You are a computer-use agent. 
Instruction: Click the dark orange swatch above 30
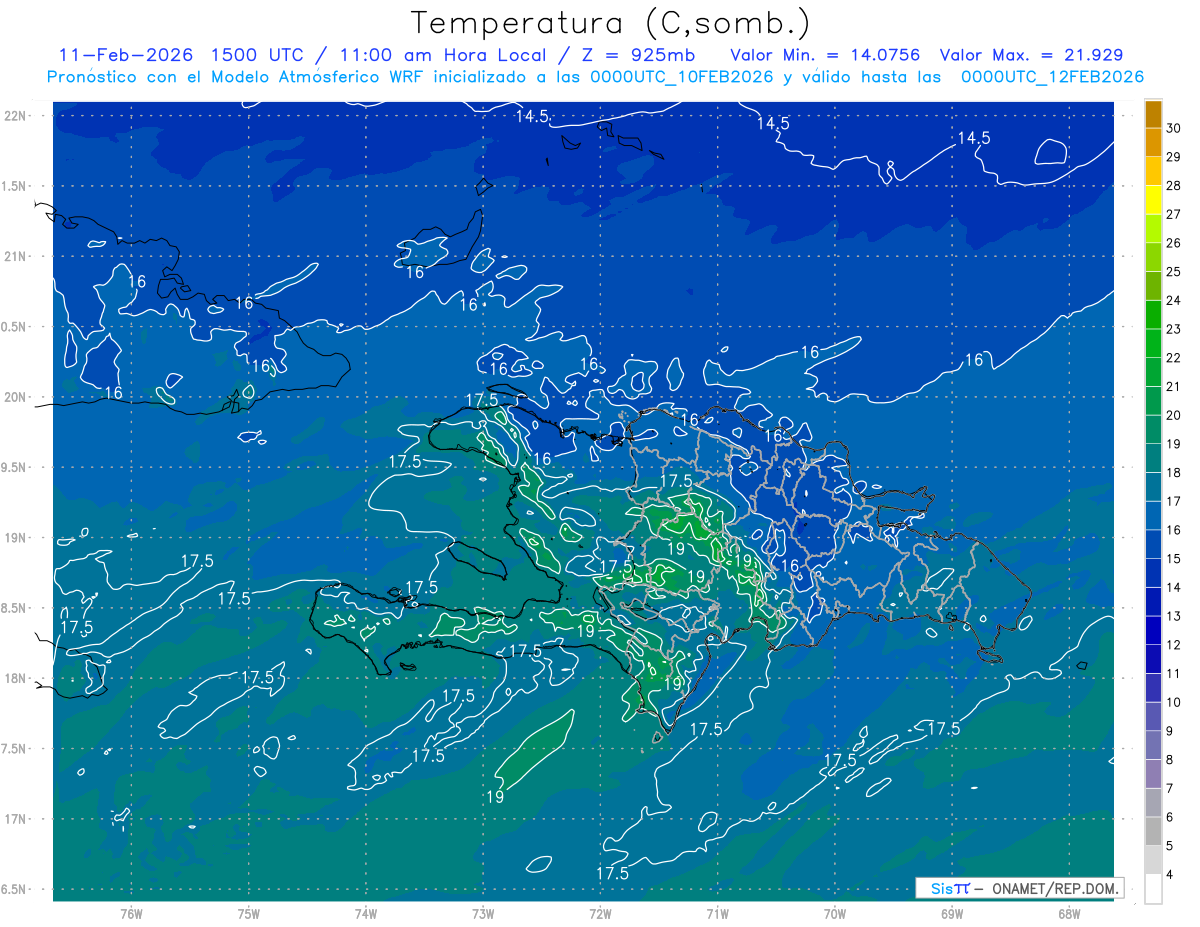(1153, 114)
